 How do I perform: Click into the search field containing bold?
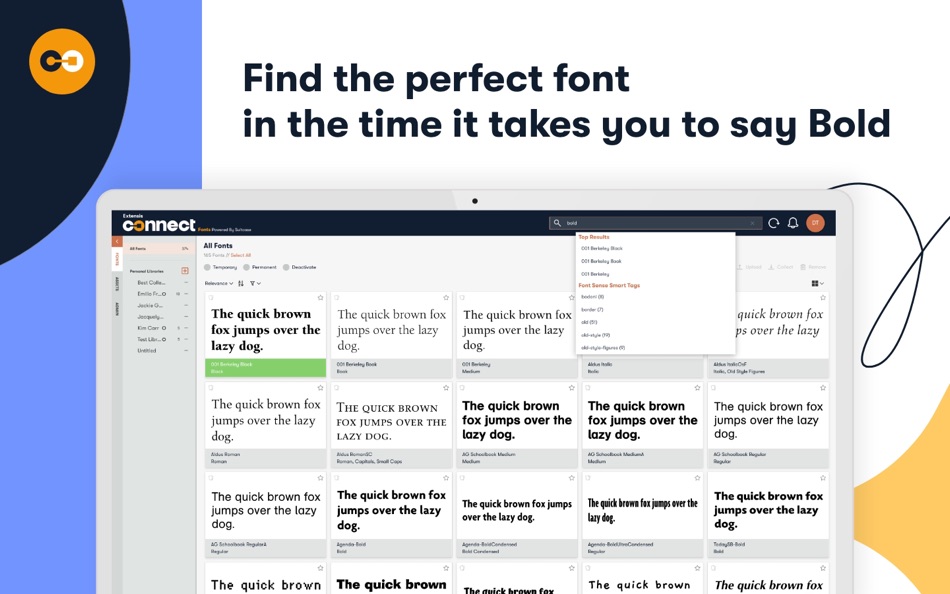654,223
